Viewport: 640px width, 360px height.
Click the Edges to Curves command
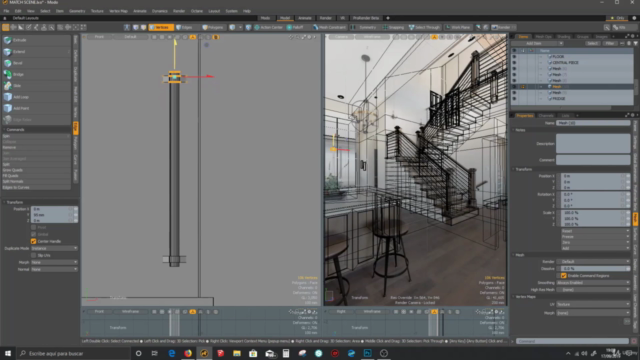tap(36, 187)
